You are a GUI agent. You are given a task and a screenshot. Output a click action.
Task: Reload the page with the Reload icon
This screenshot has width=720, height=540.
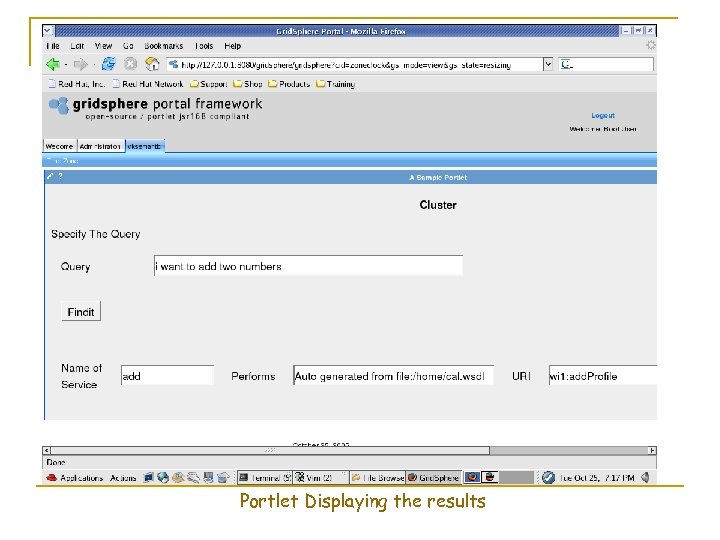[108, 64]
